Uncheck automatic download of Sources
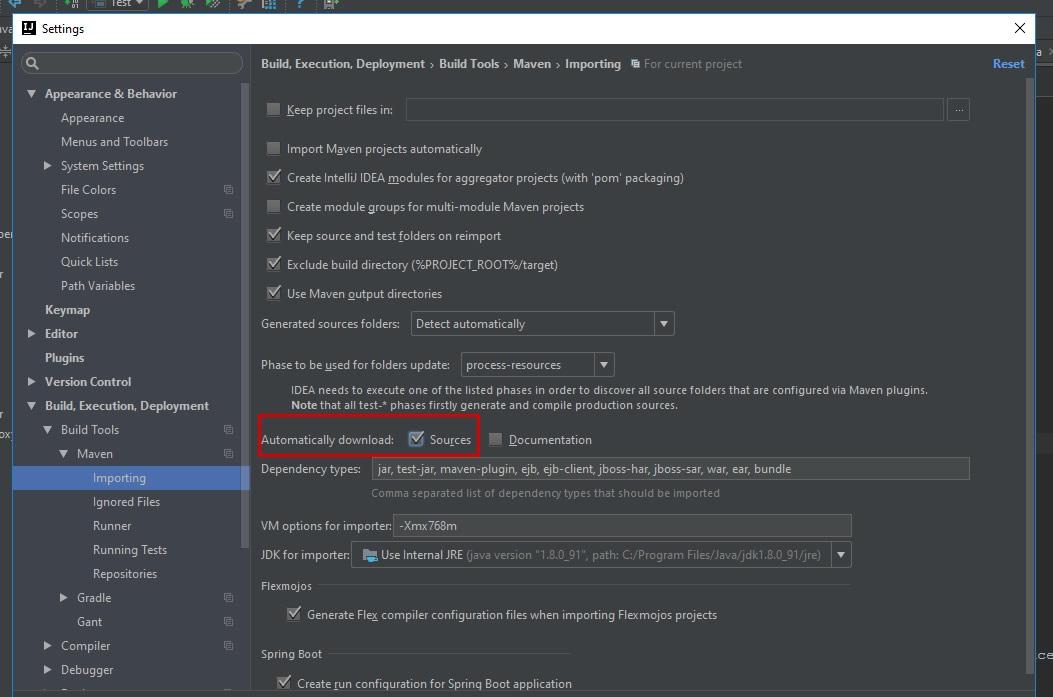The height and width of the screenshot is (697, 1053). click(416, 439)
